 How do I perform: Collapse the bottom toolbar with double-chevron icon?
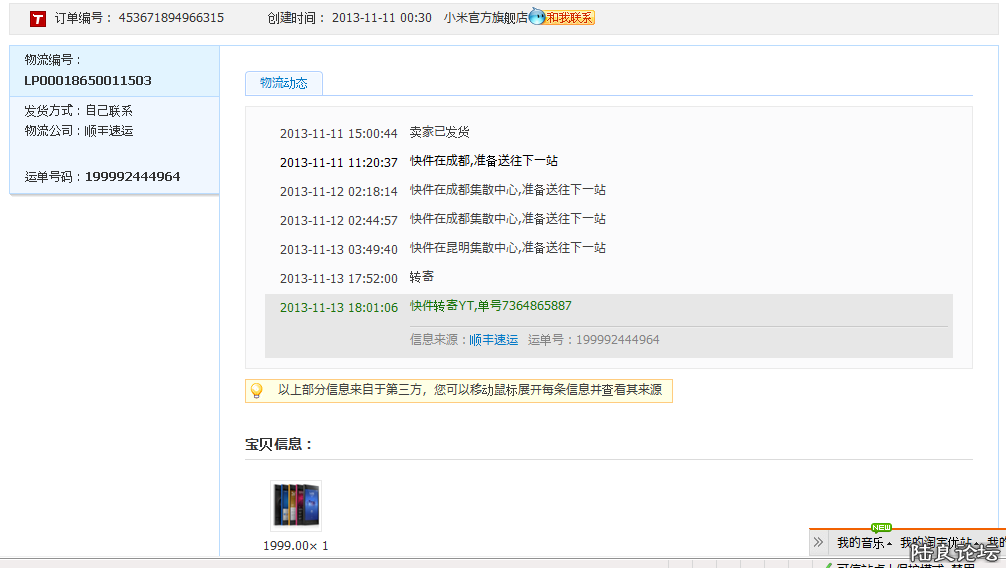(818, 542)
